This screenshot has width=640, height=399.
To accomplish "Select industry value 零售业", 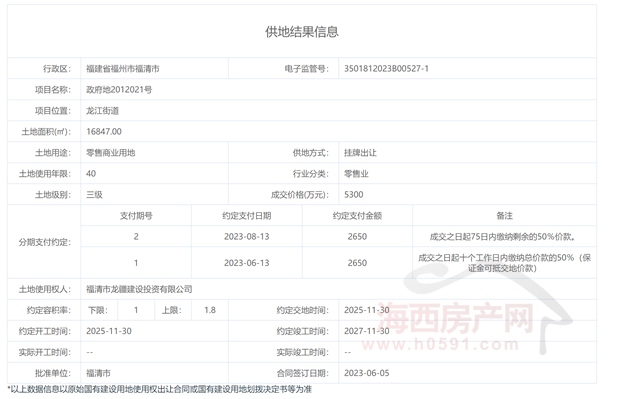I will click(356, 174).
